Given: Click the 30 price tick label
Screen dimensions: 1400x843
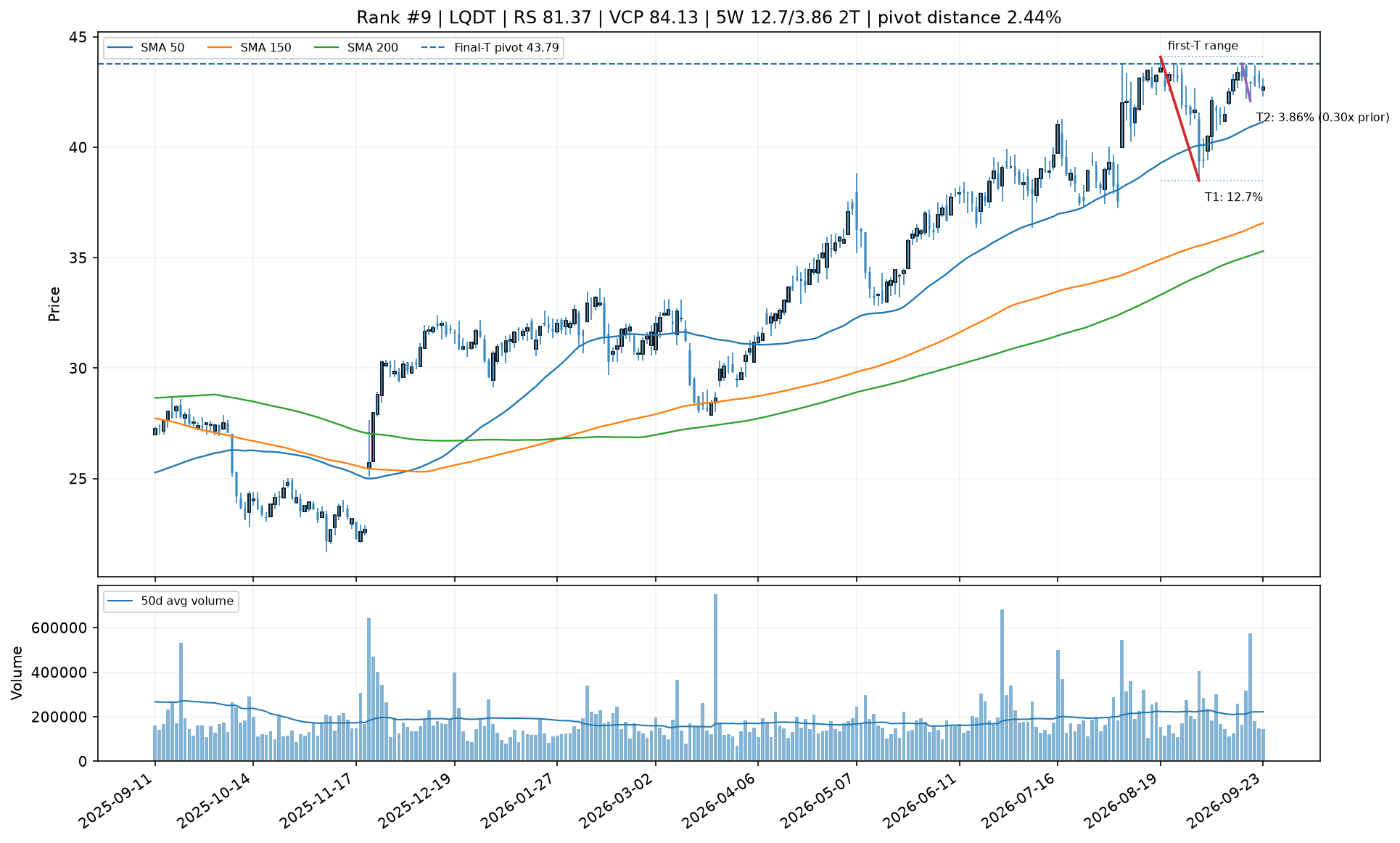Looking at the screenshot, I should 78,369.
